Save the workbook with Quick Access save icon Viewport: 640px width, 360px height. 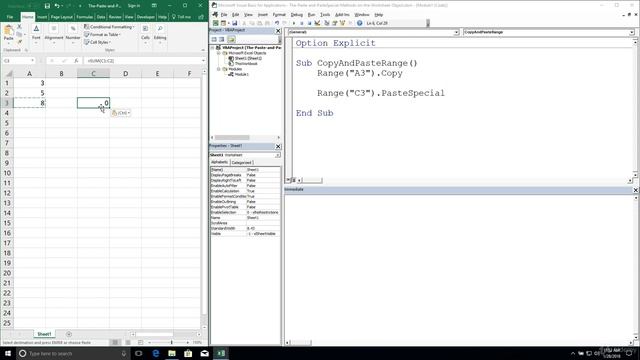pyautogui.click(x=47, y=6)
